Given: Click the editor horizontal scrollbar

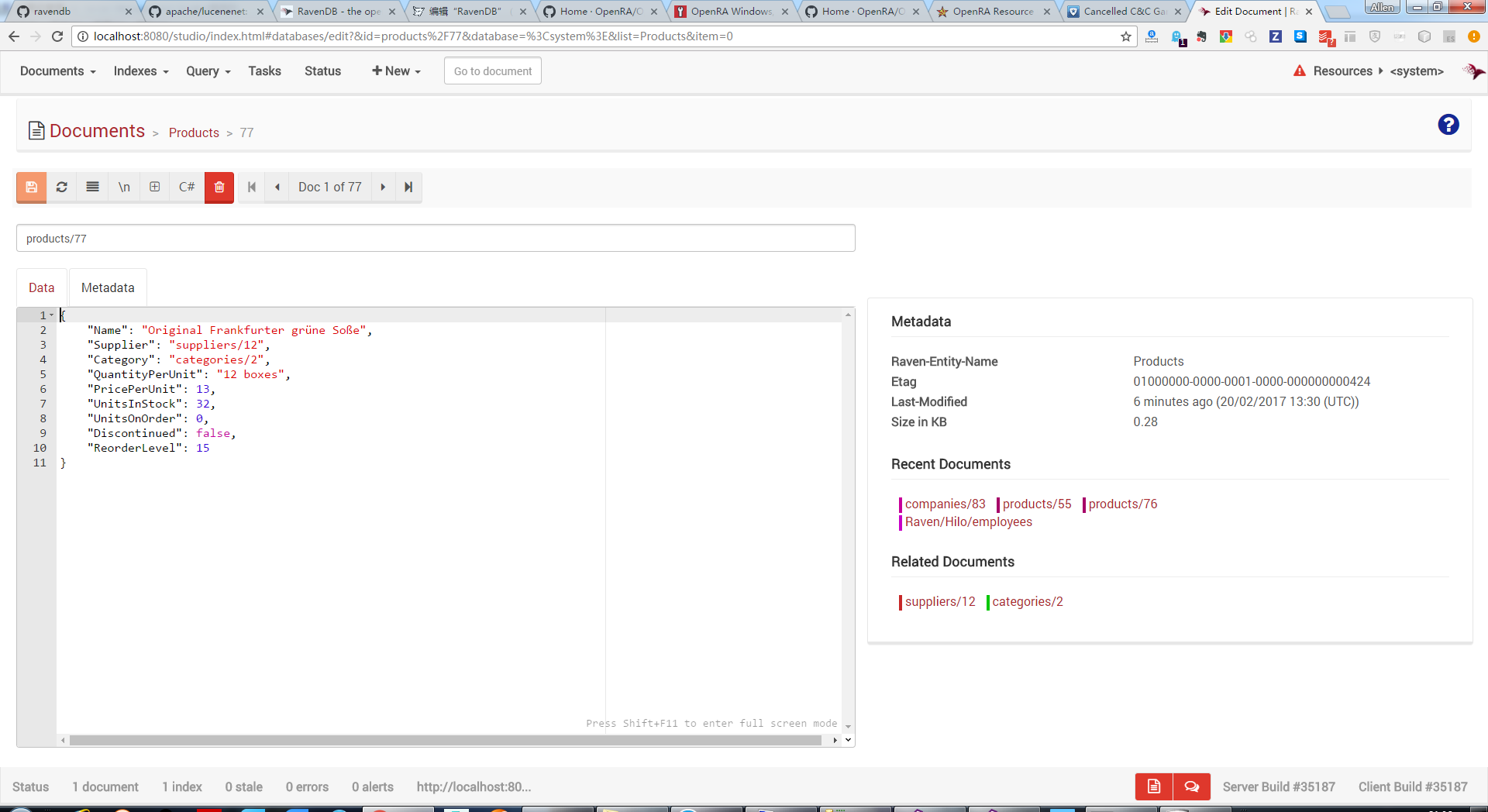Looking at the screenshot, I should point(445,741).
